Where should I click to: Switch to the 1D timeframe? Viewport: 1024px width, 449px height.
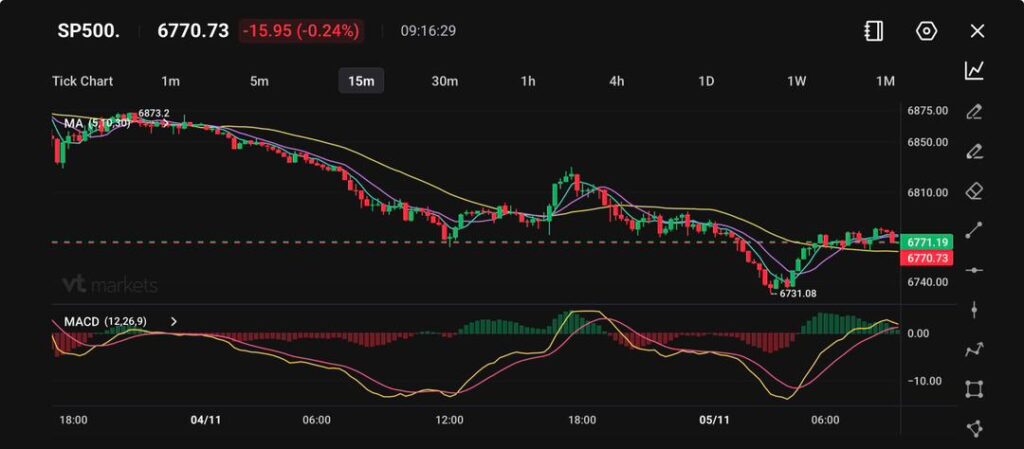click(x=706, y=81)
